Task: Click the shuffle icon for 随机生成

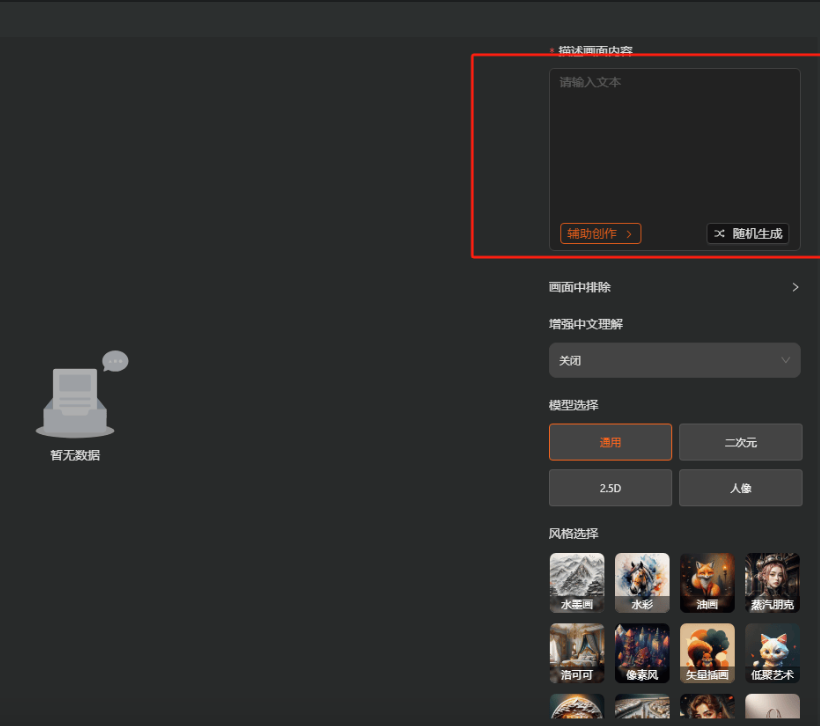Action: point(720,234)
